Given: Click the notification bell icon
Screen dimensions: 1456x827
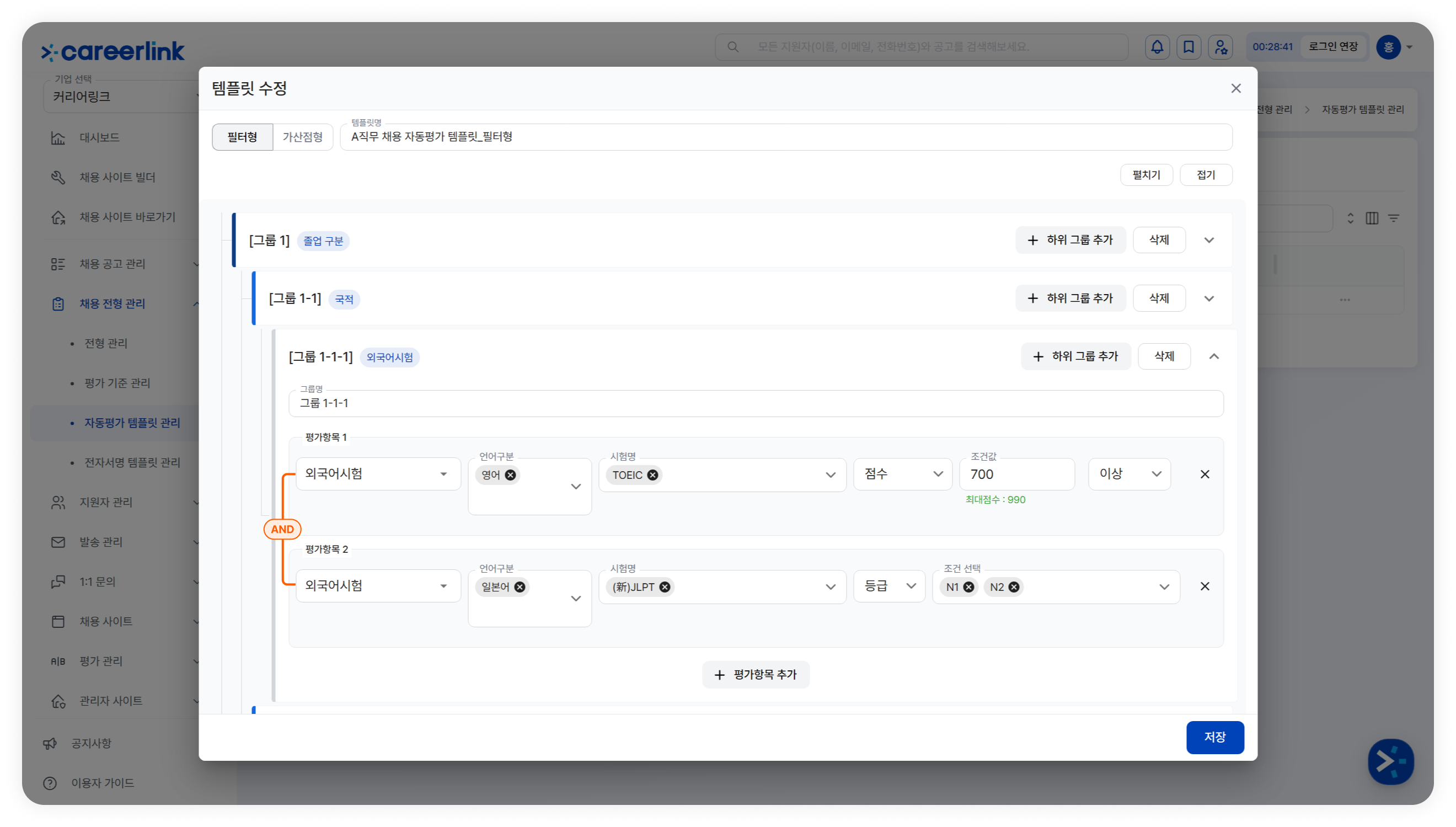Looking at the screenshot, I should pyautogui.click(x=1157, y=46).
